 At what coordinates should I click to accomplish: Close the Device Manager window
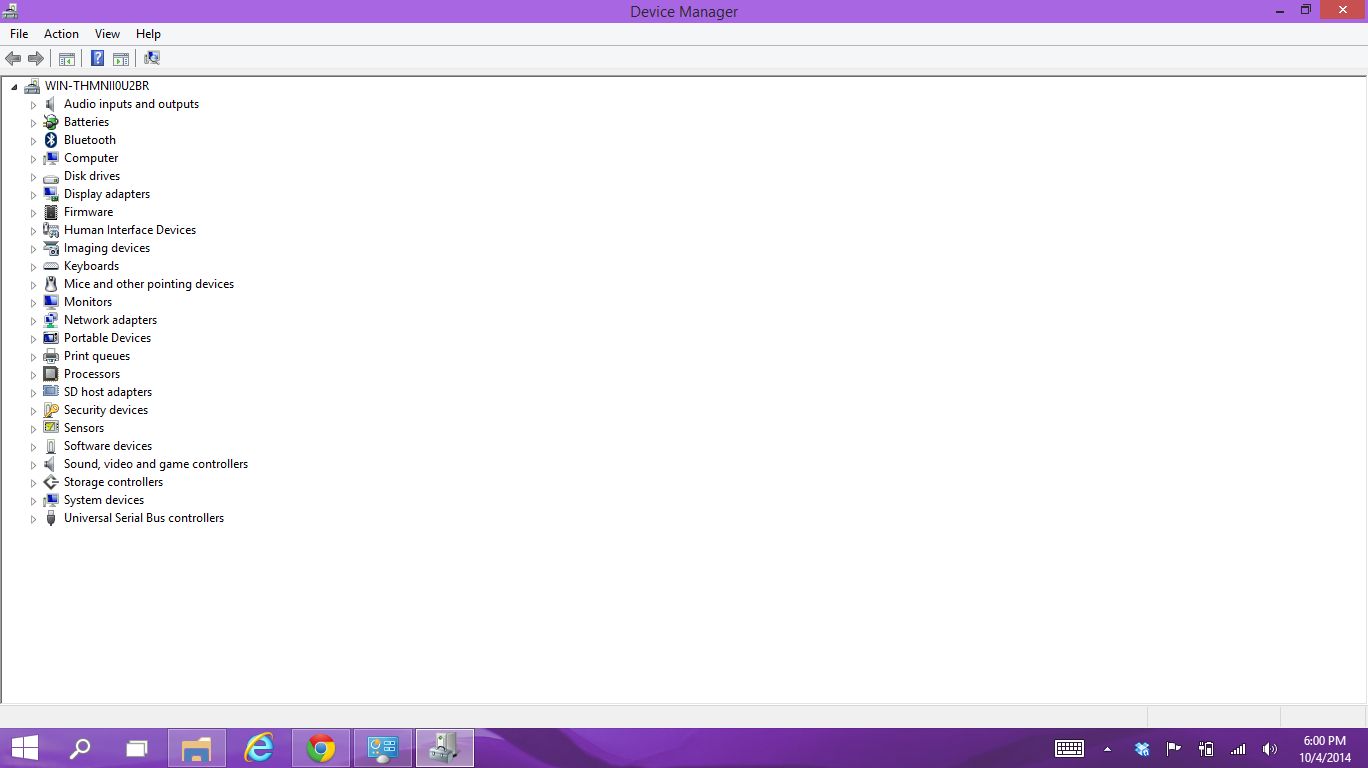click(x=1343, y=10)
